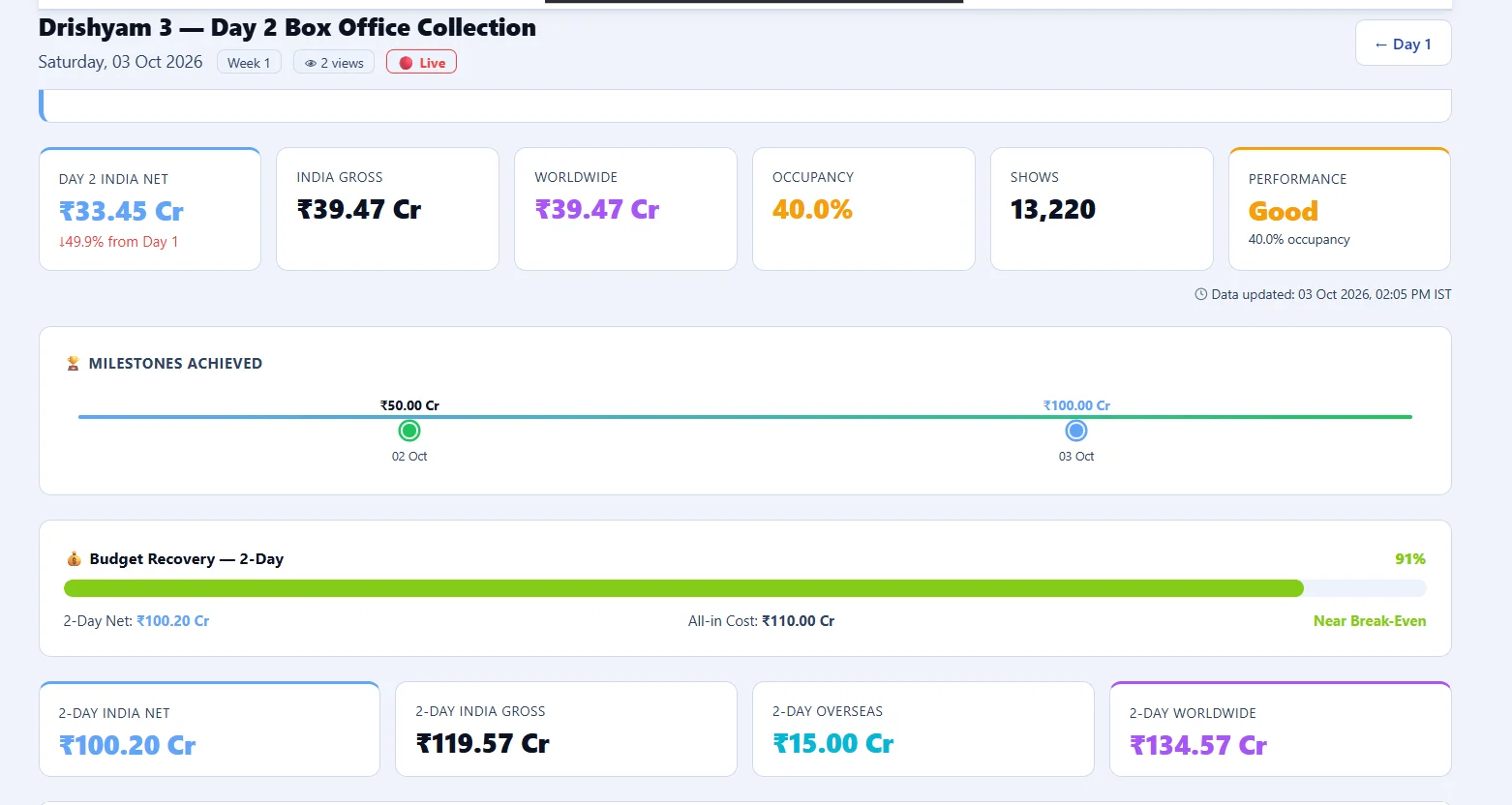
Task: Click the trophy icon near Milestones Achieved
Action: click(x=73, y=364)
